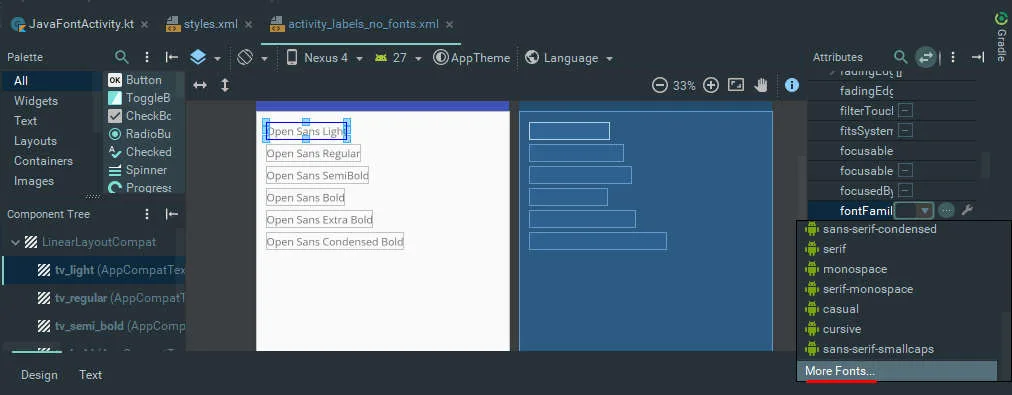This screenshot has width=1012, height=395.
Task: Toggle the focusedBy attribute checkbox
Action: (x=906, y=190)
